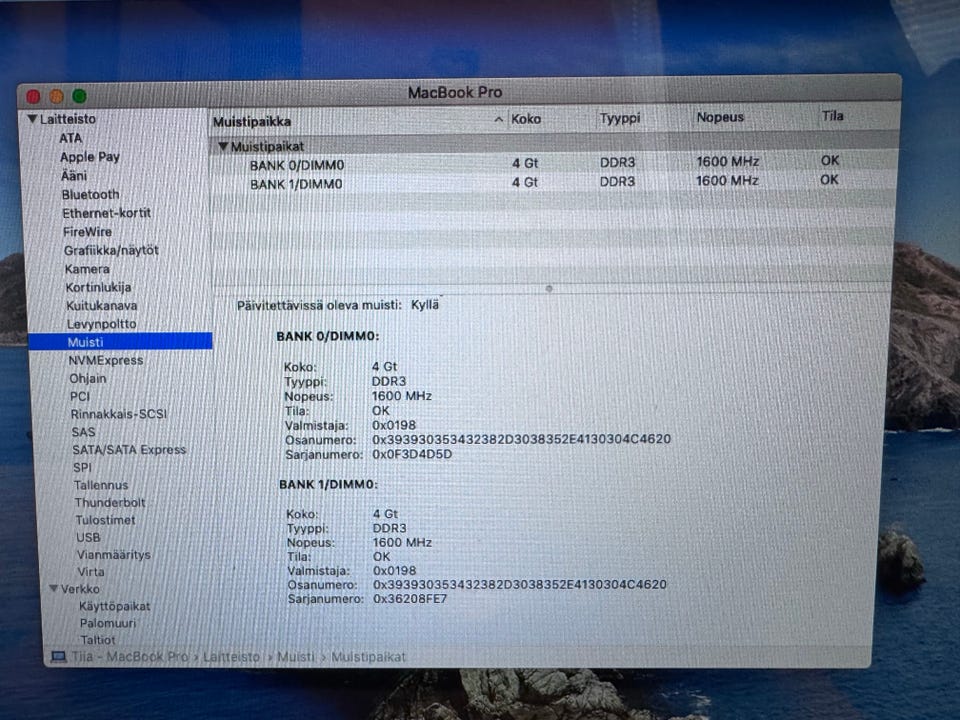This screenshot has width=960, height=720.
Task: Click Muisti in the path bar
Action: (296, 656)
